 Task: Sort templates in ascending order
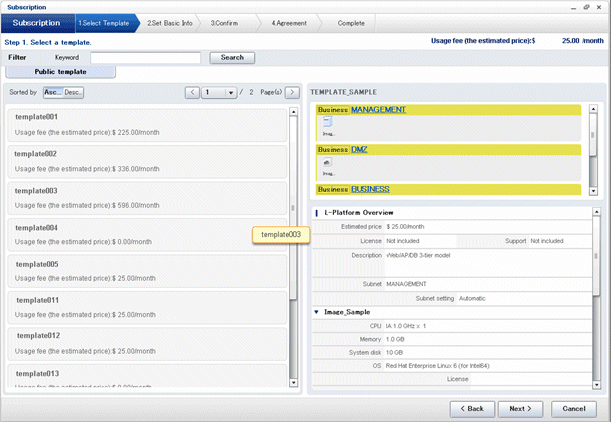52,92
